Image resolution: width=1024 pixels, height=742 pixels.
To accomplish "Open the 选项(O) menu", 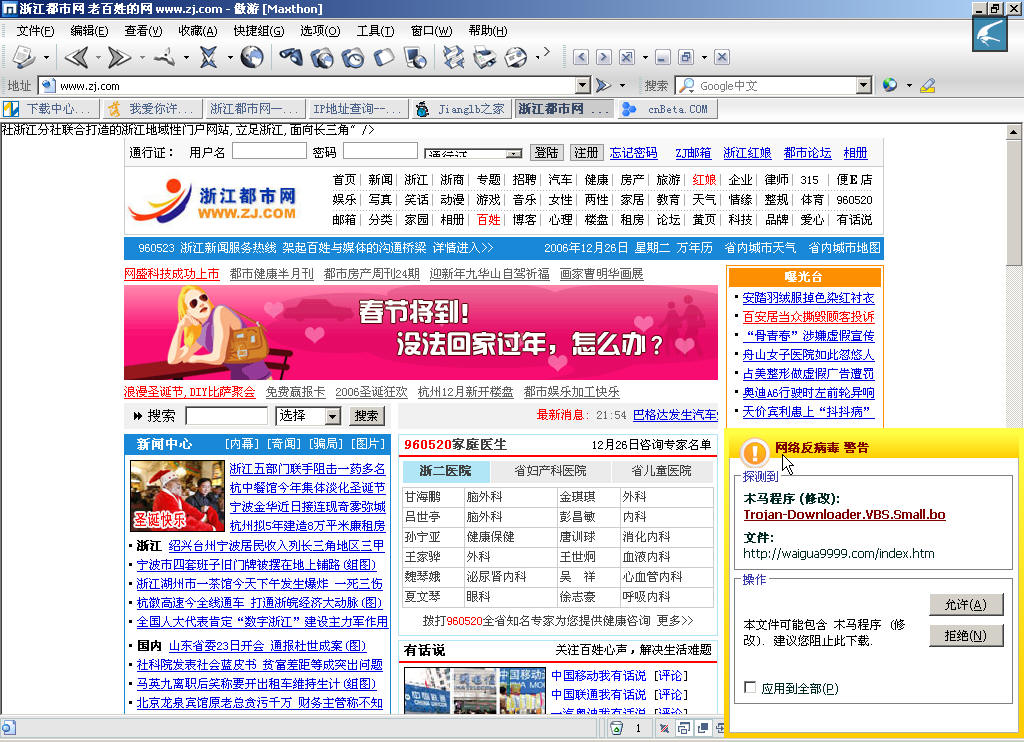I will tap(320, 31).
